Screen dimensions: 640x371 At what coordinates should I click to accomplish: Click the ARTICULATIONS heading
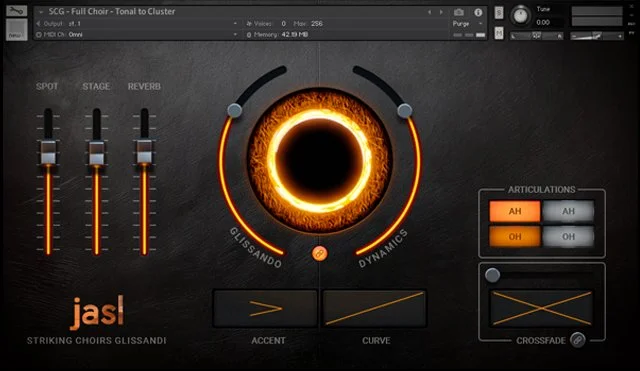pyautogui.click(x=542, y=190)
